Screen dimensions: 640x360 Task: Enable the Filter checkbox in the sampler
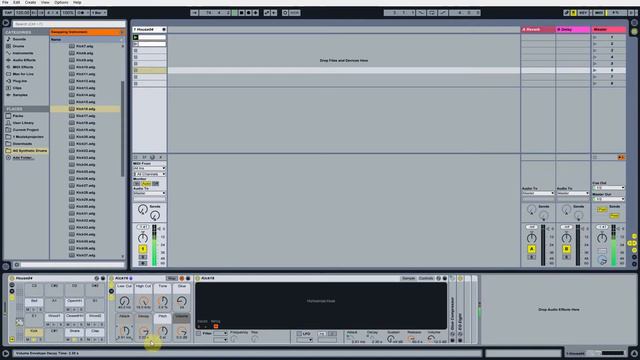[x=199, y=334]
